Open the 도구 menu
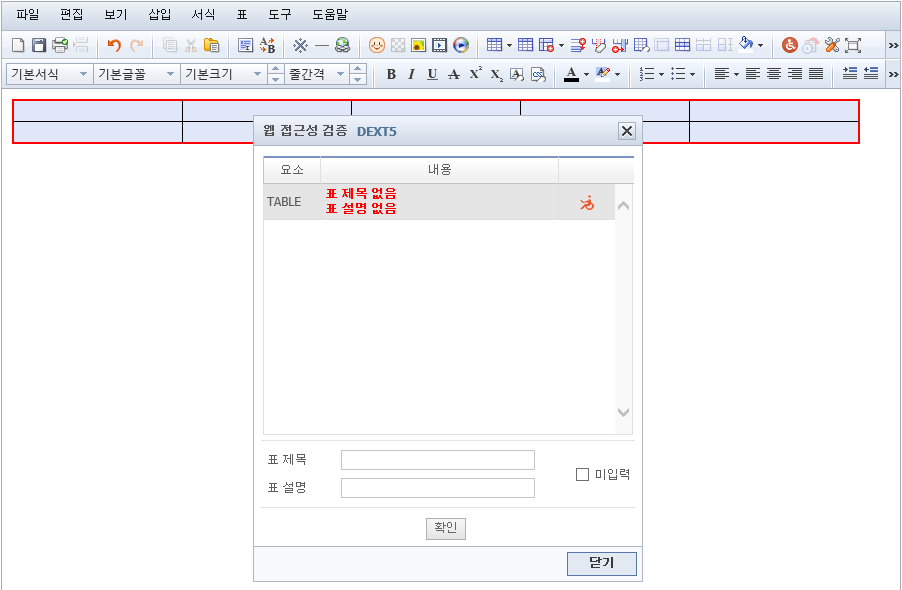The height and width of the screenshot is (590, 902). point(280,15)
